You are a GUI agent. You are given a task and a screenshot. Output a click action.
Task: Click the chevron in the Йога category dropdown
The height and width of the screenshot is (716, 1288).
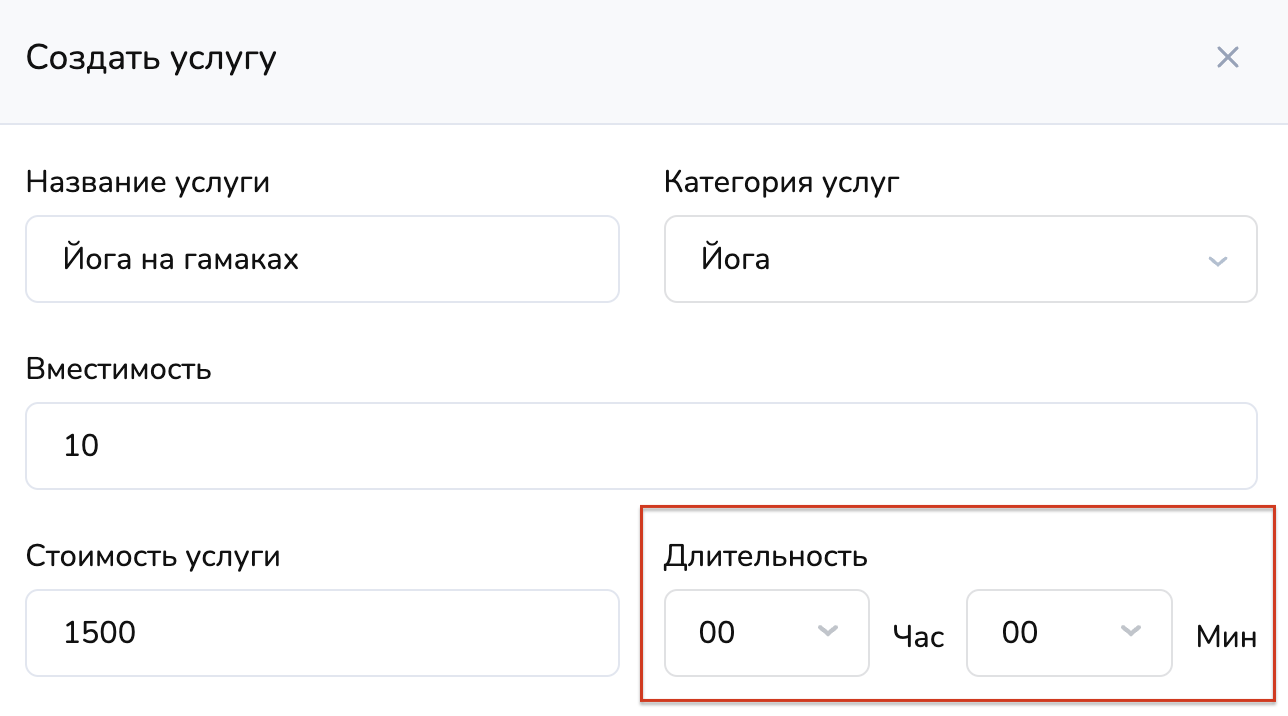(1217, 261)
